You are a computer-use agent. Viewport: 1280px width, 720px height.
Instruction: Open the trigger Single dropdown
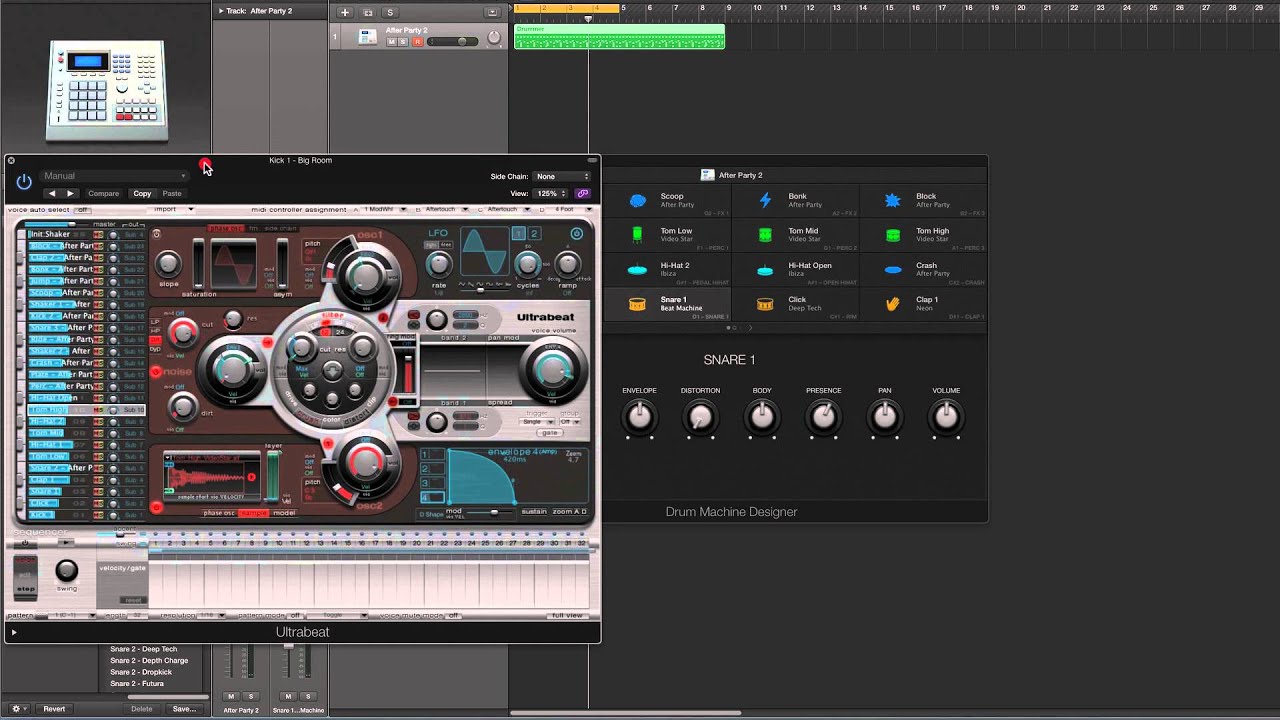[x=537, y=421]
